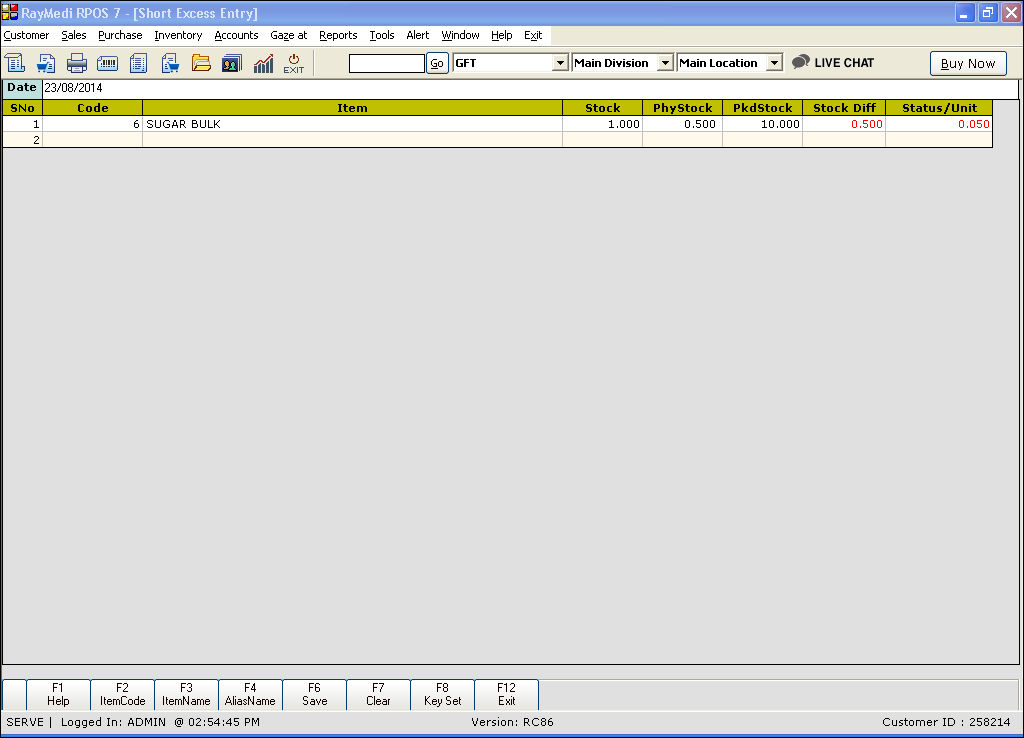Restore down the inner window

click(987, 12)
